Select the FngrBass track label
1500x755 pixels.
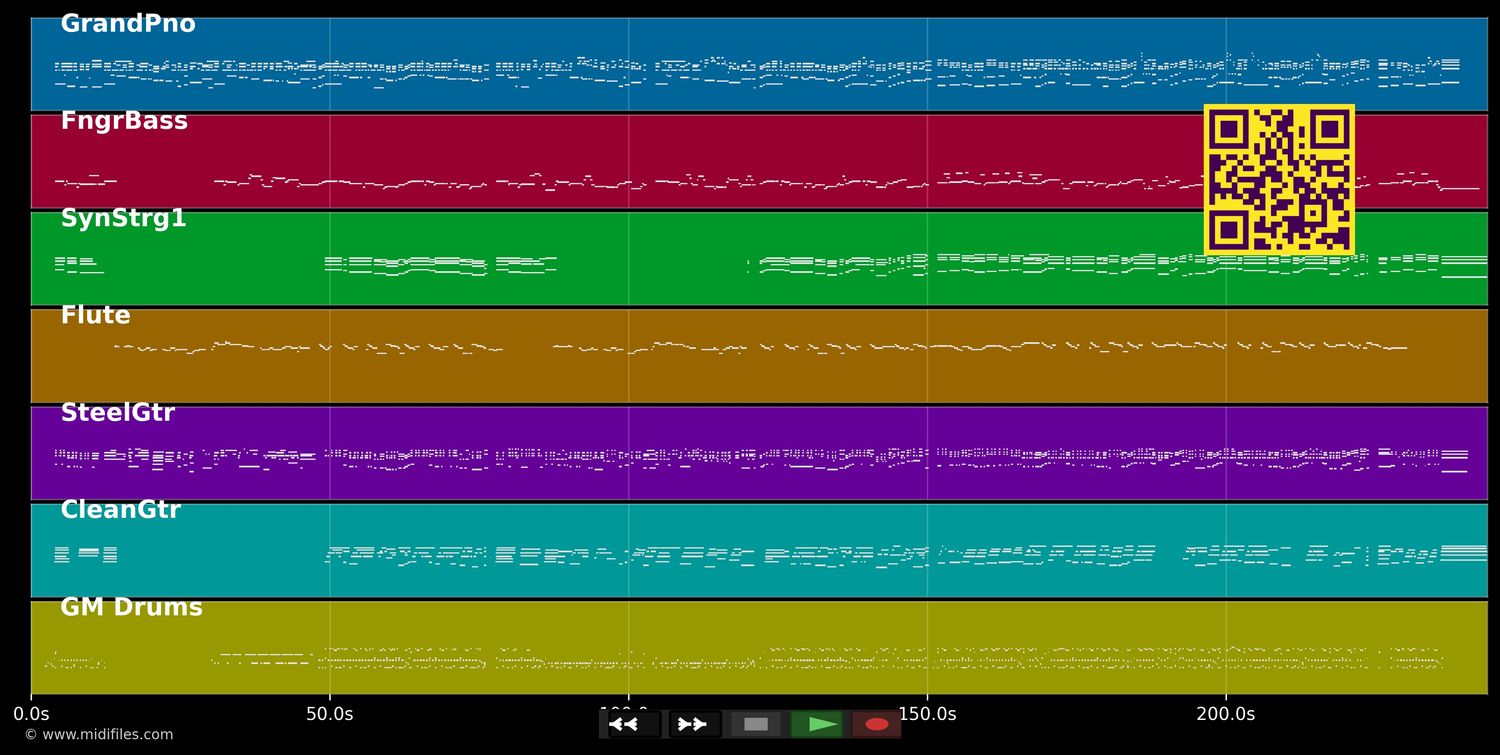pyautogui.click(x=124, y=122)
